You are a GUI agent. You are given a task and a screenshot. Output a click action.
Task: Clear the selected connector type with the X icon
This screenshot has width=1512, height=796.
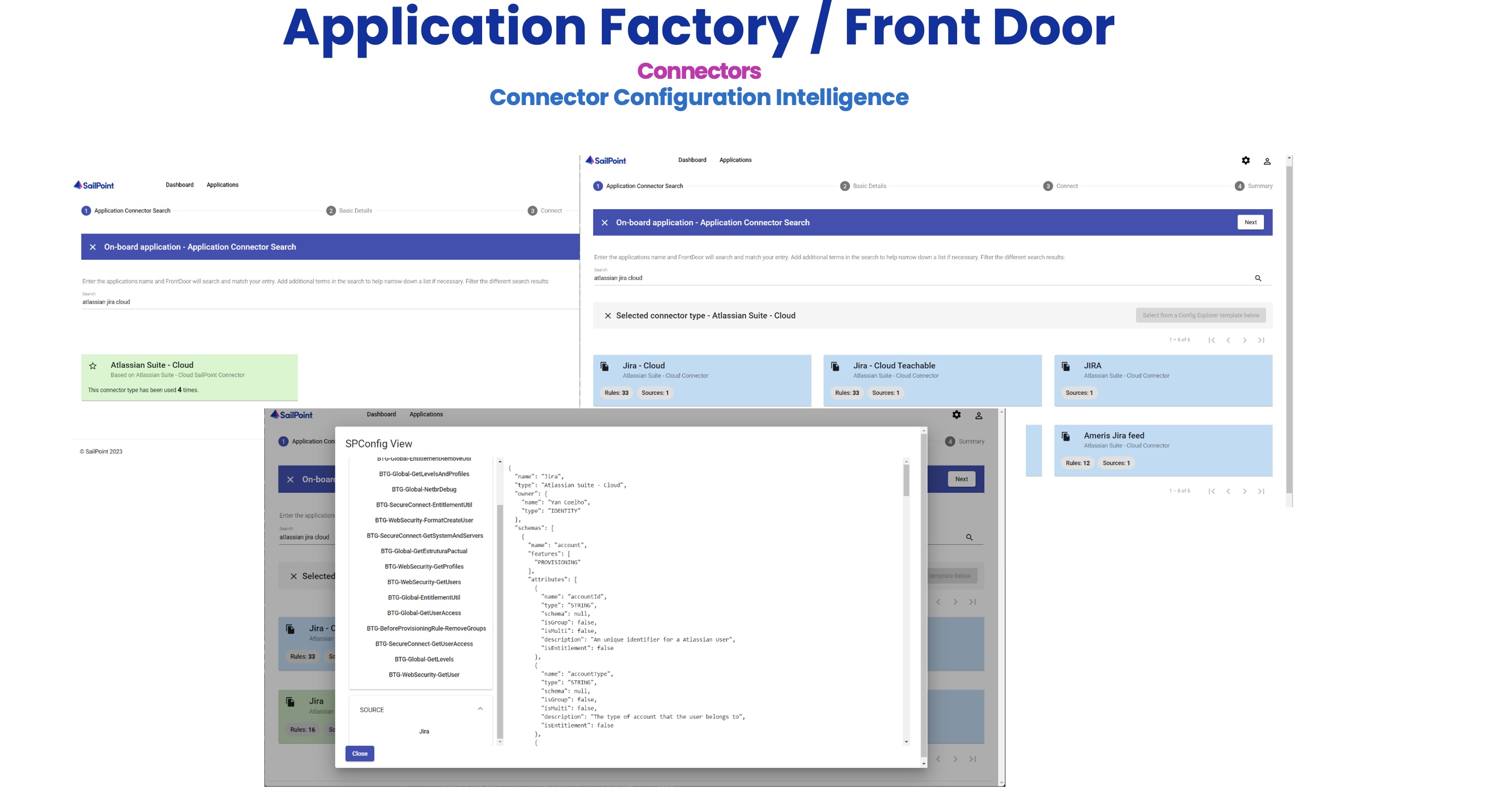pos(607,316)
